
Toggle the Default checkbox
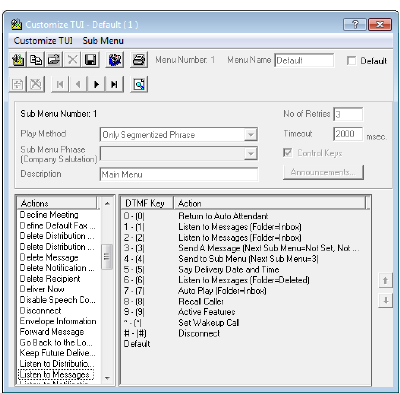[x=351, y=61]
